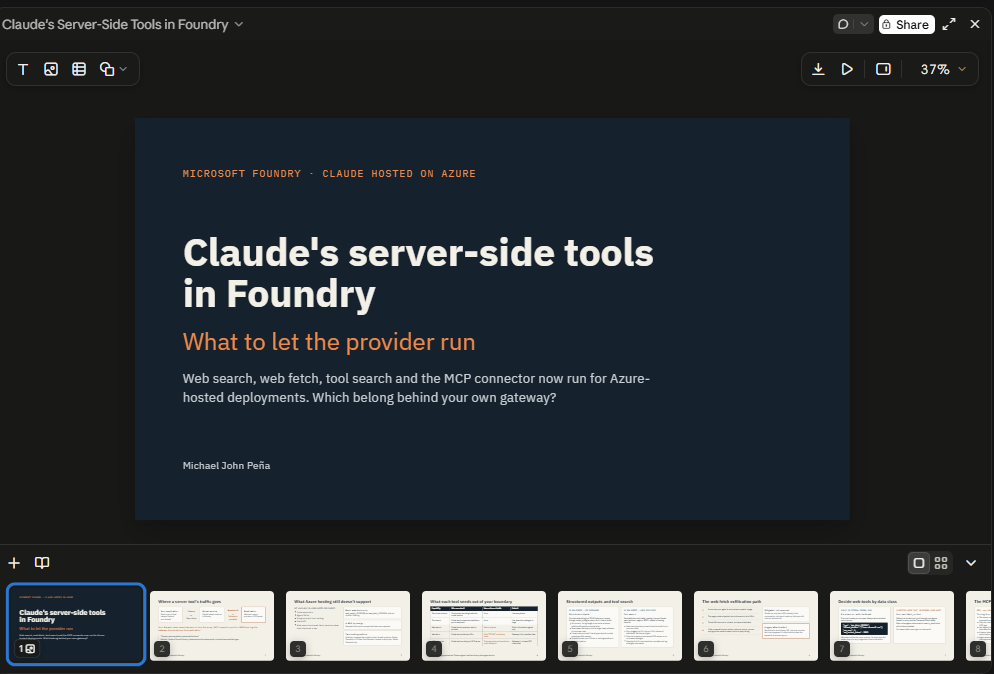The image size is (994, 674).
Task: Click the Share button
Action: pyautogui.click(x=907, y=24)
